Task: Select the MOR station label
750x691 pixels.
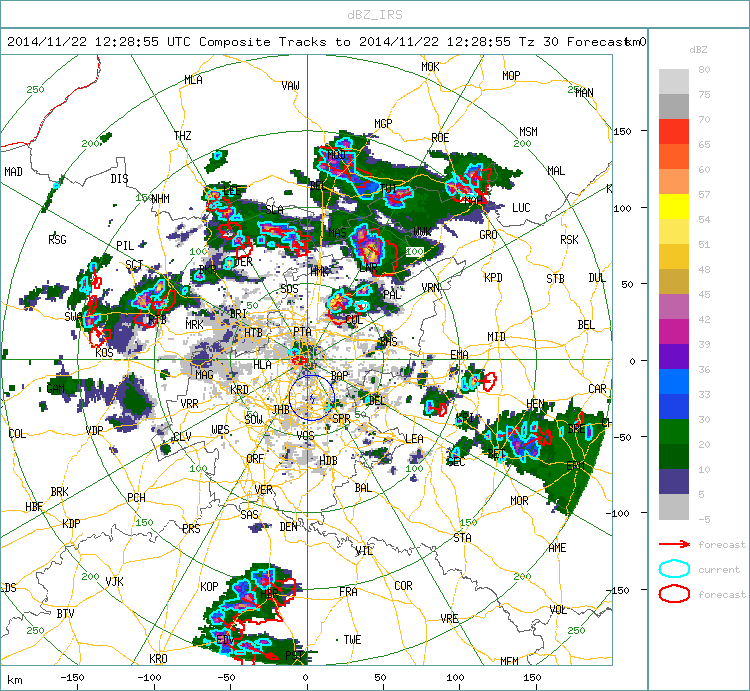Action: [519, 501]
